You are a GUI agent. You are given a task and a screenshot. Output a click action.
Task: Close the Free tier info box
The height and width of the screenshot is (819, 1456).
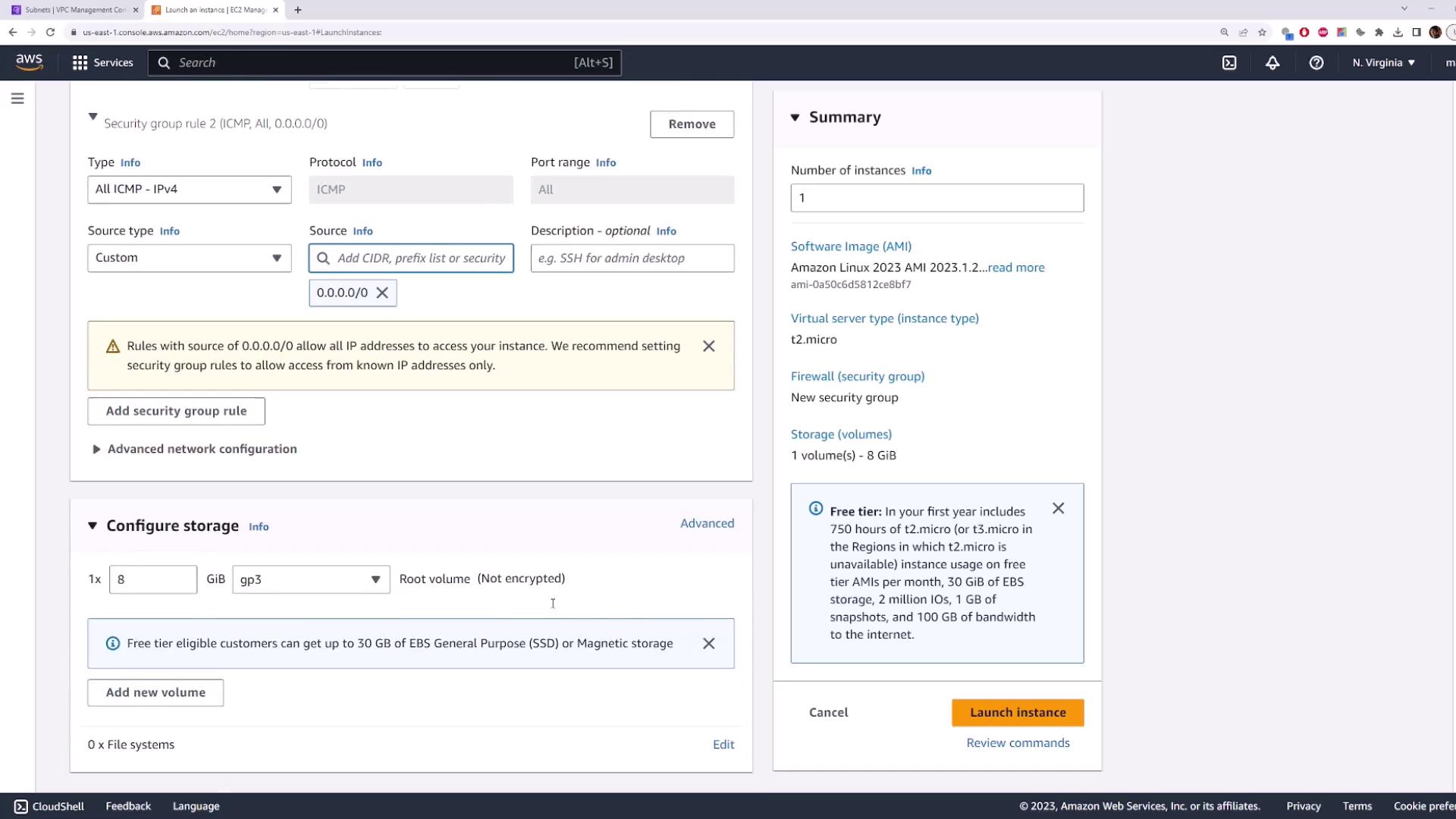pos(1058,509)
